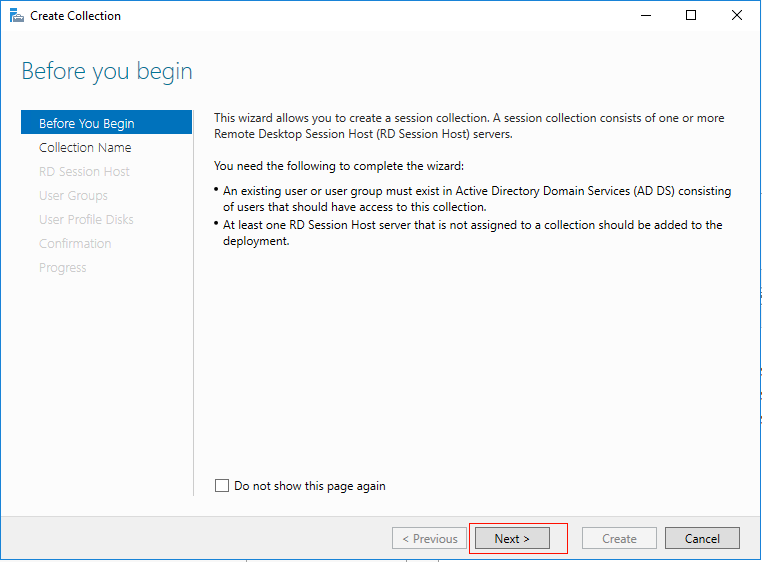Close the Create Collection window
762x562 pixels.
click(x=737, y=16)
